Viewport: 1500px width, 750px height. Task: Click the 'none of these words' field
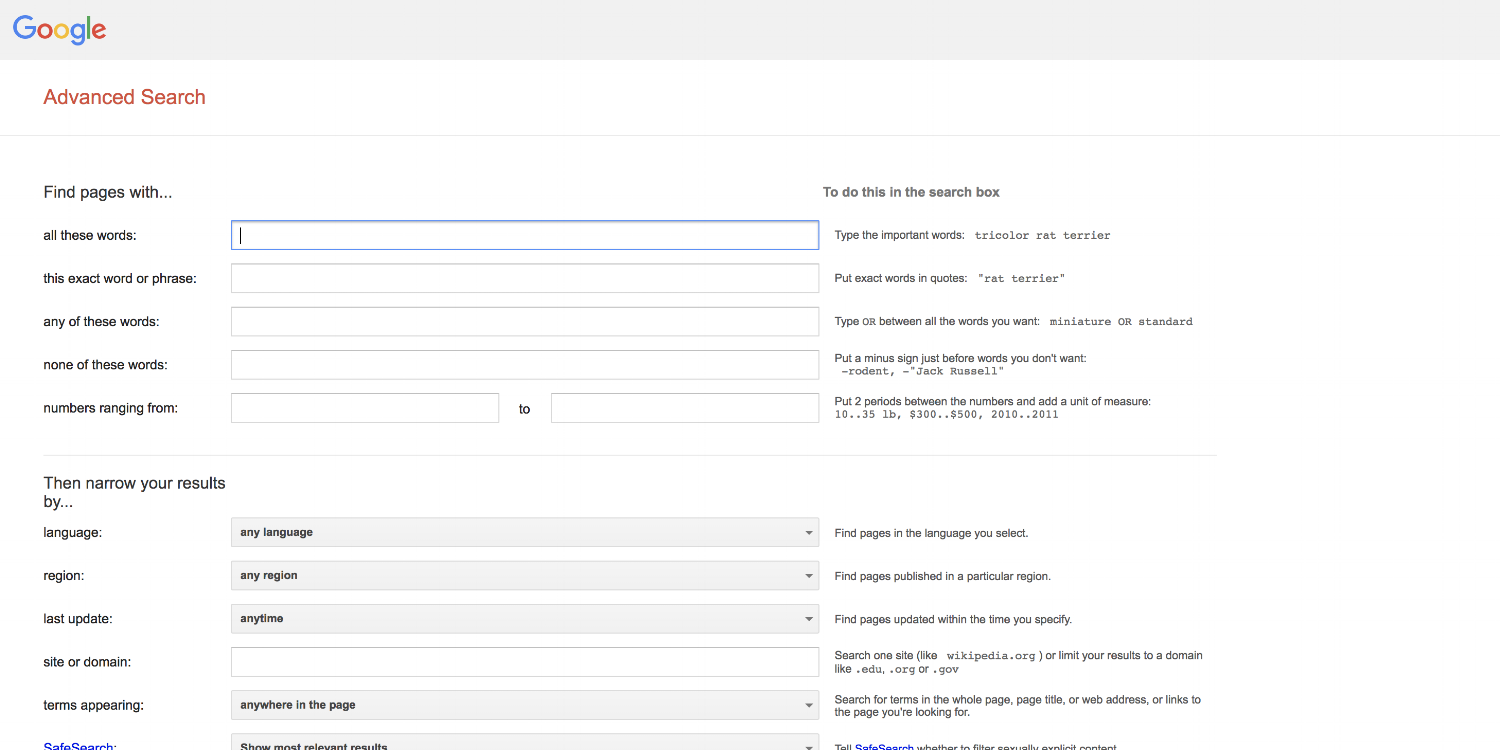tap(525, 364)
